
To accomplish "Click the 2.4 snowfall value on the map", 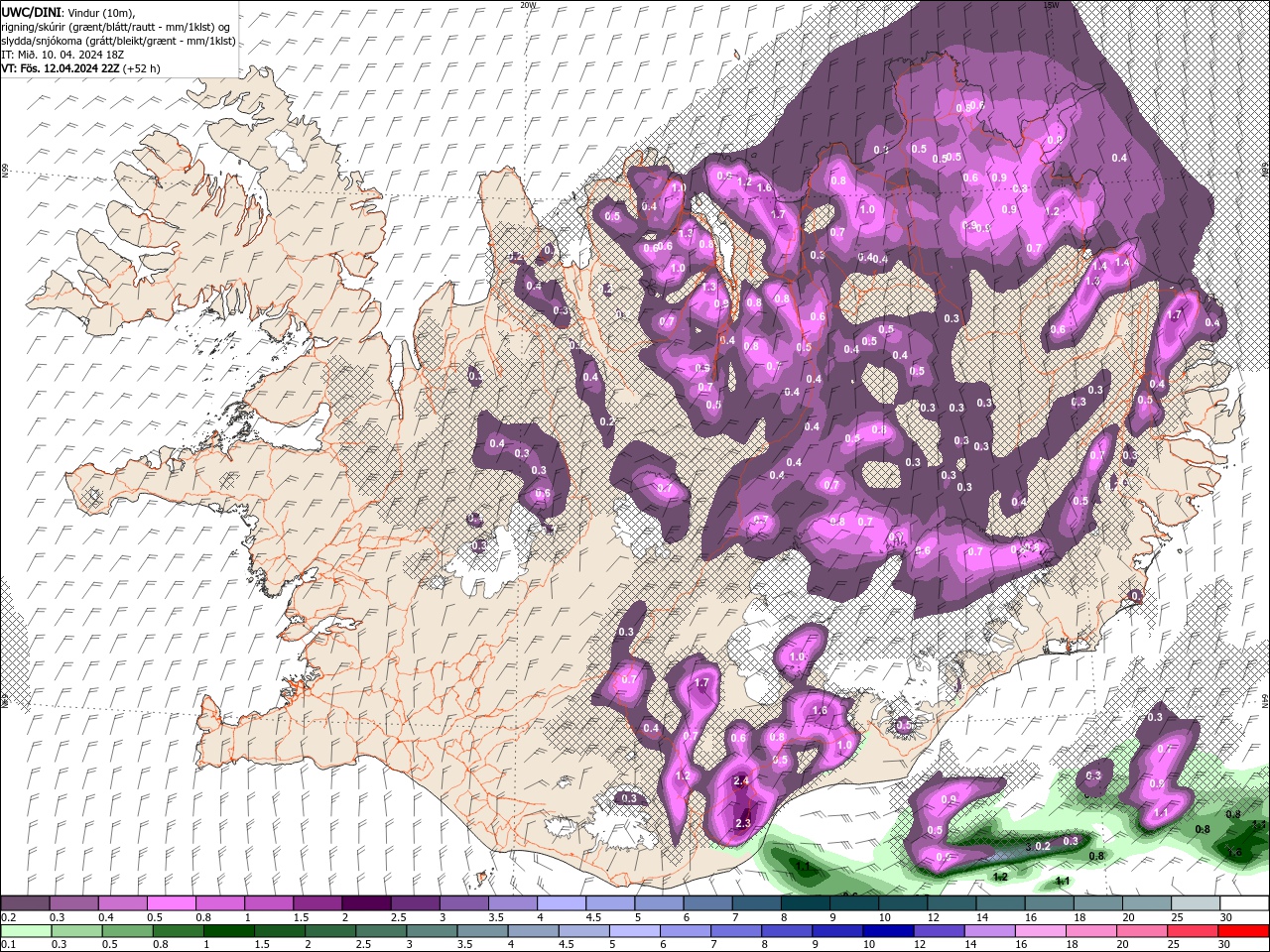I will click(740, 781).
